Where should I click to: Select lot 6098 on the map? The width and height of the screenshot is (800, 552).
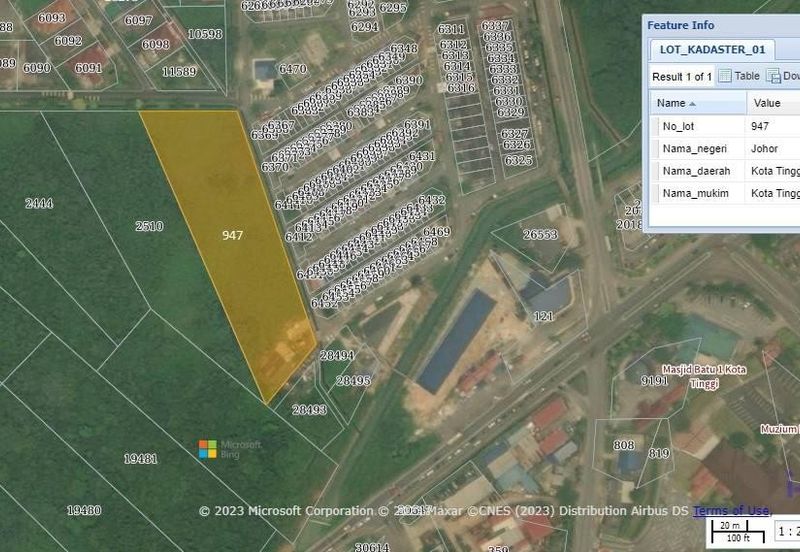click(x=155, y=45)
